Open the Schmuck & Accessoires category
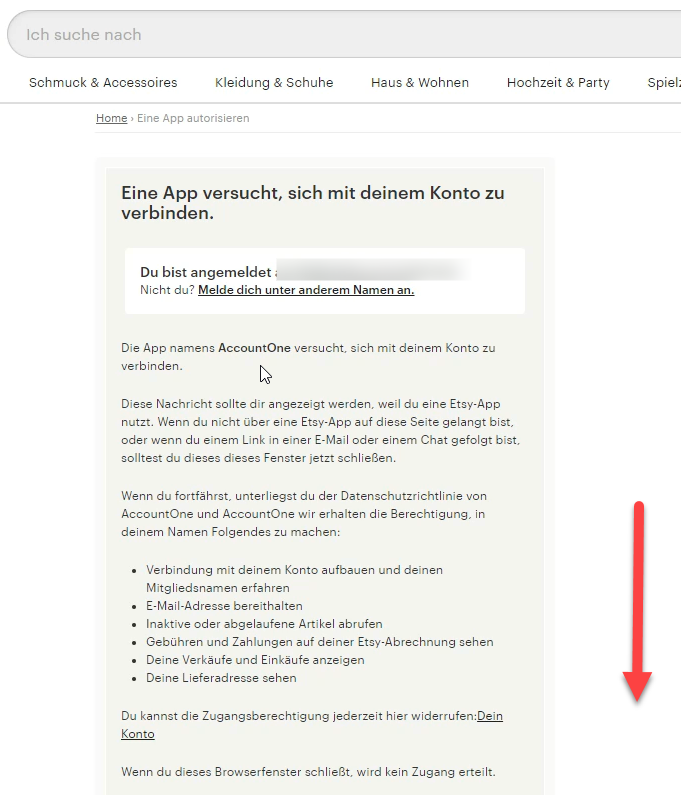 103,83
